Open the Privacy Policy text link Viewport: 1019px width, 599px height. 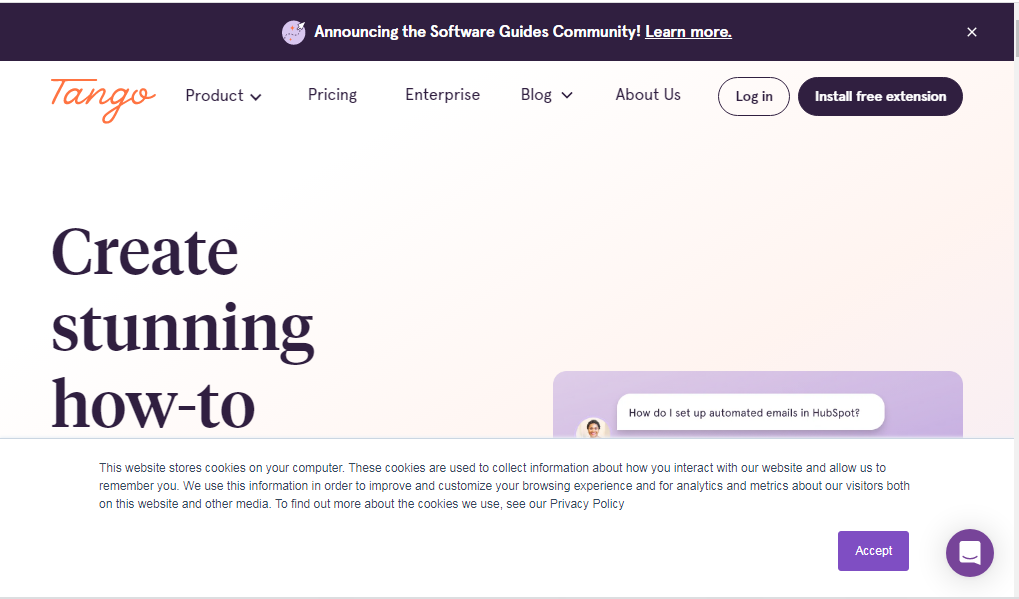click(586, 504)
